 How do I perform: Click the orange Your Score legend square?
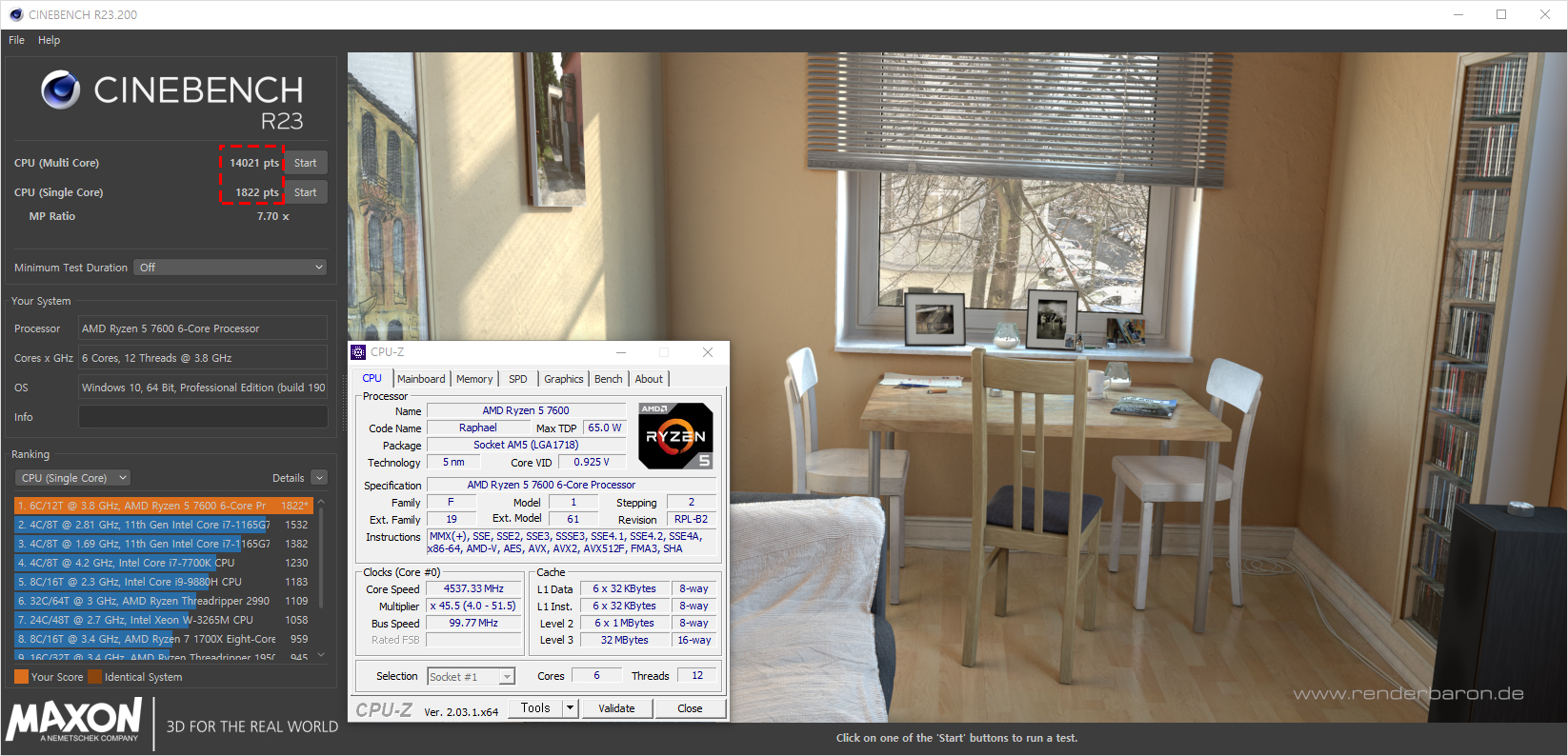point(21,677)
